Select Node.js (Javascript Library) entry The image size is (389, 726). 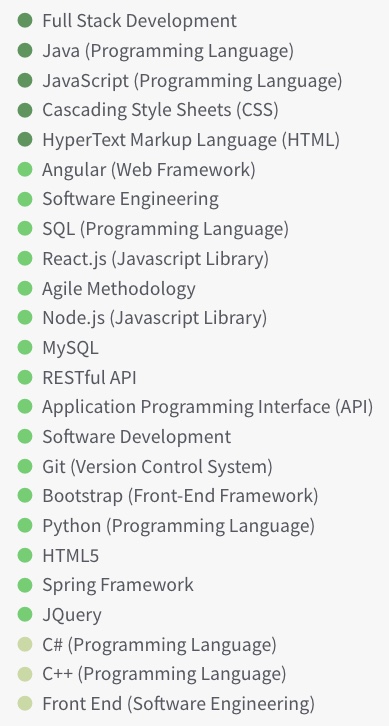tap(155, 318)
